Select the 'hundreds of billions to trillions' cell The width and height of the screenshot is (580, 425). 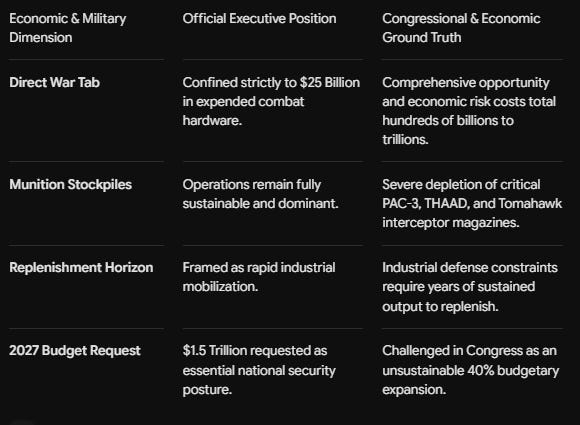(x=469, y=111)
